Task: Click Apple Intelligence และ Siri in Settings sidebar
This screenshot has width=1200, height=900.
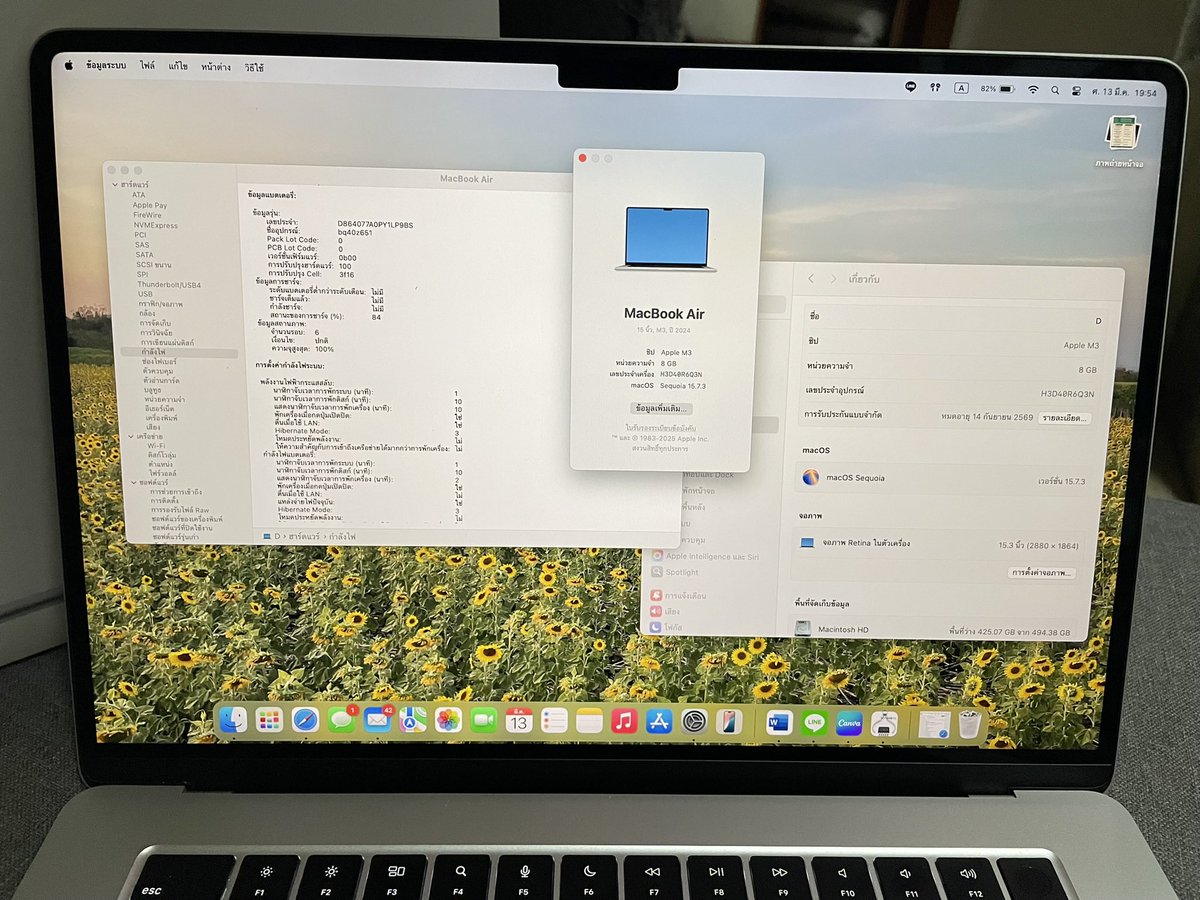Action: [706, 556]
